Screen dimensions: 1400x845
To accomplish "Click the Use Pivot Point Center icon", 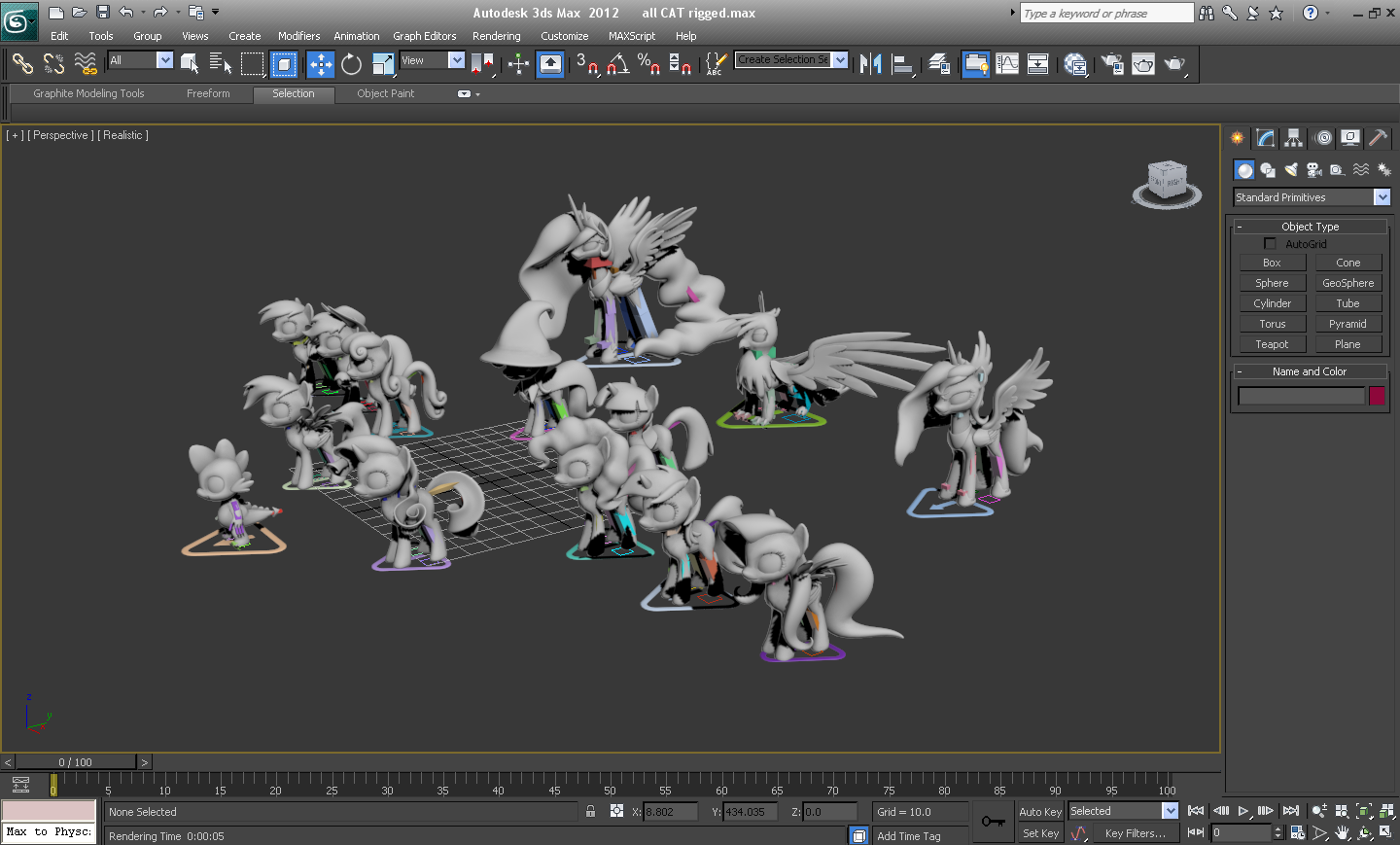I will 483,64.
